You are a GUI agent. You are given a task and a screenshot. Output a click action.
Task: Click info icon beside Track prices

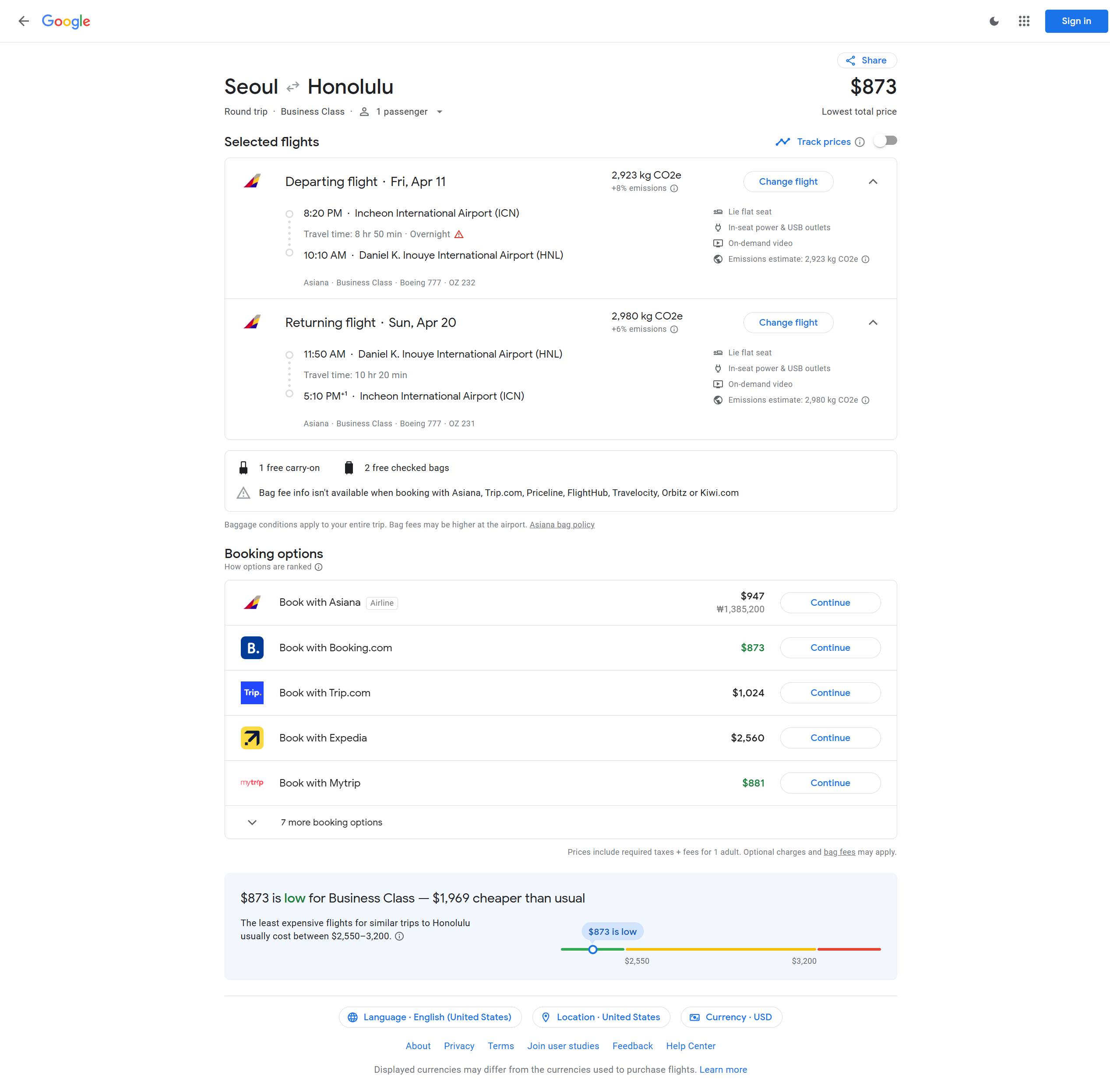click(859, 142)
